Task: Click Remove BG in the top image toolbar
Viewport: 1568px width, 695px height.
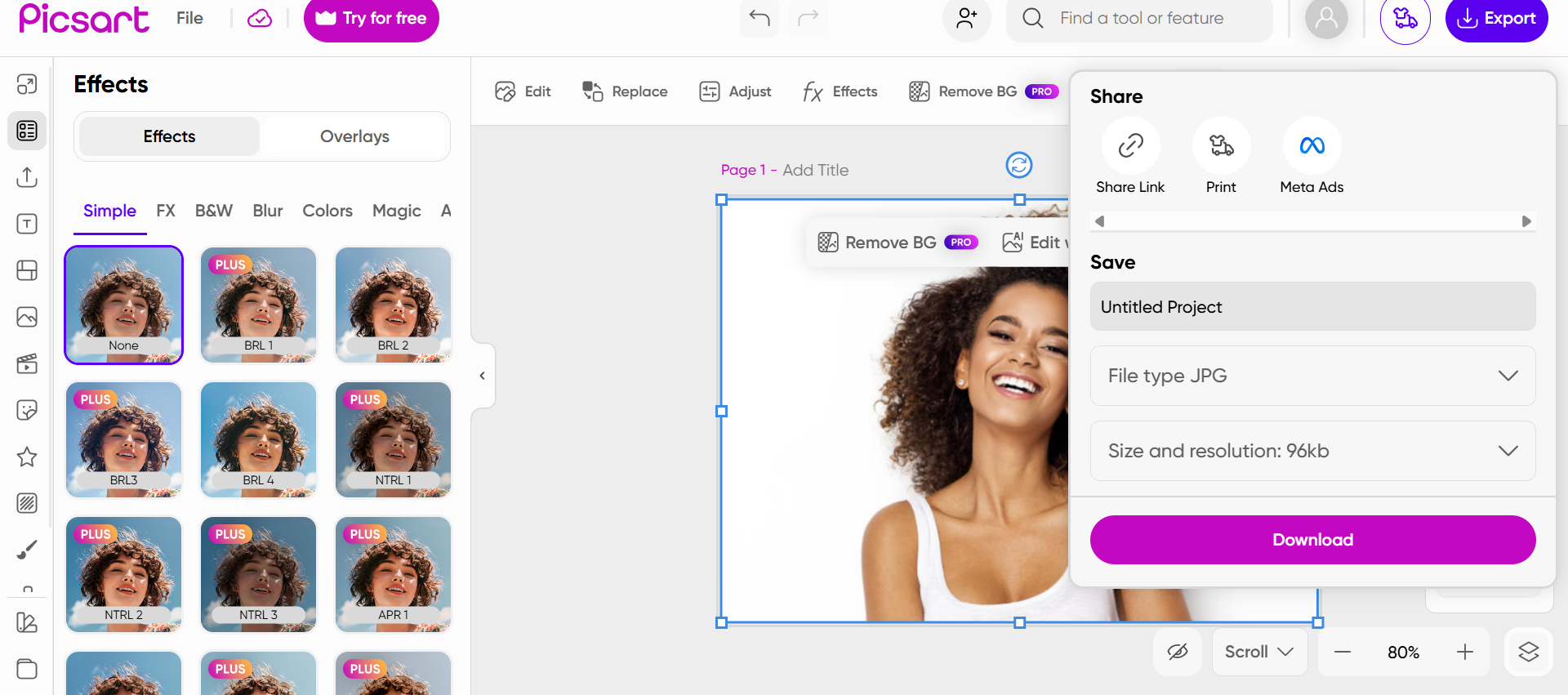Action: [x=983, y=91]
